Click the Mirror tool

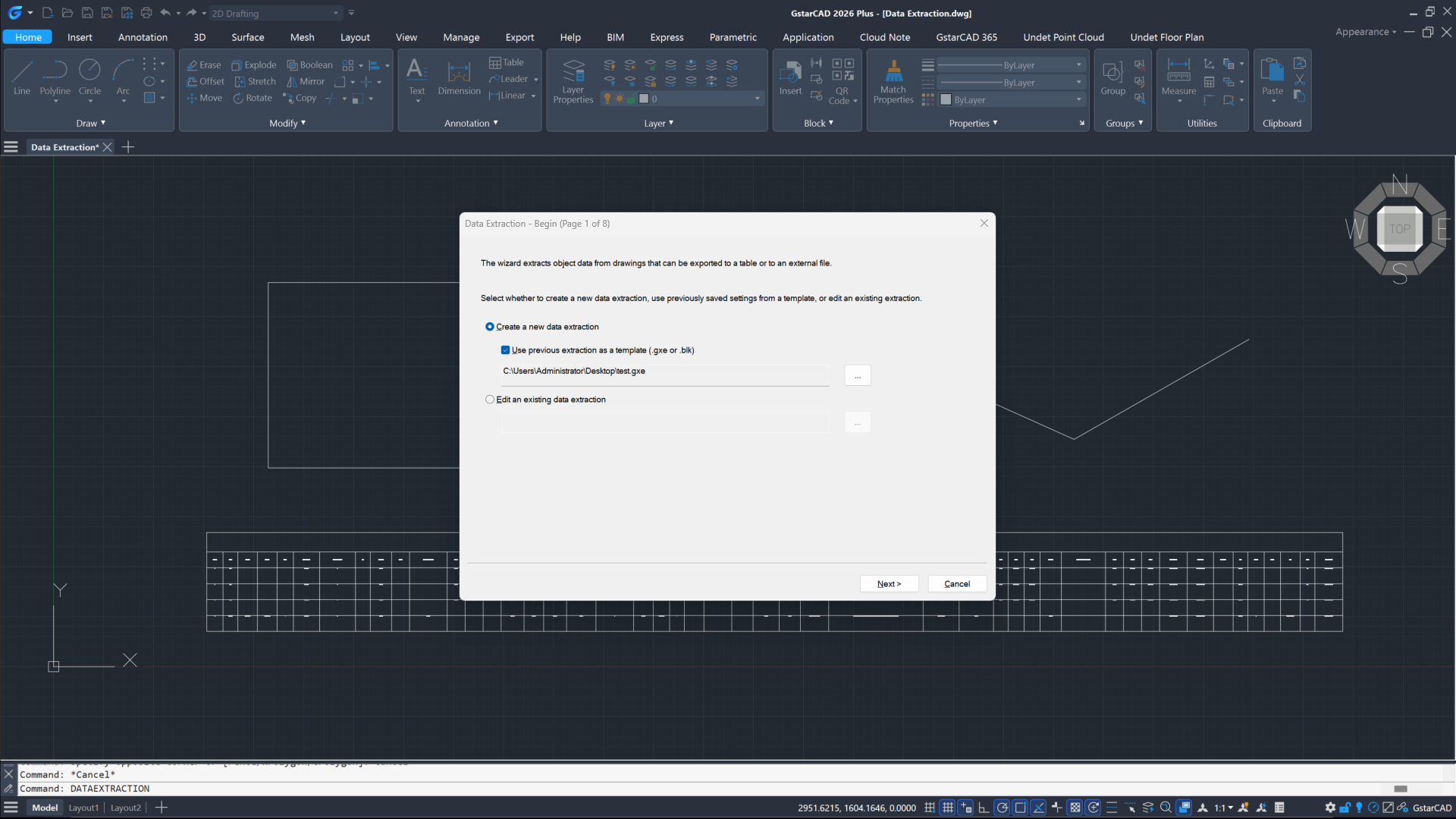(306, 82)
